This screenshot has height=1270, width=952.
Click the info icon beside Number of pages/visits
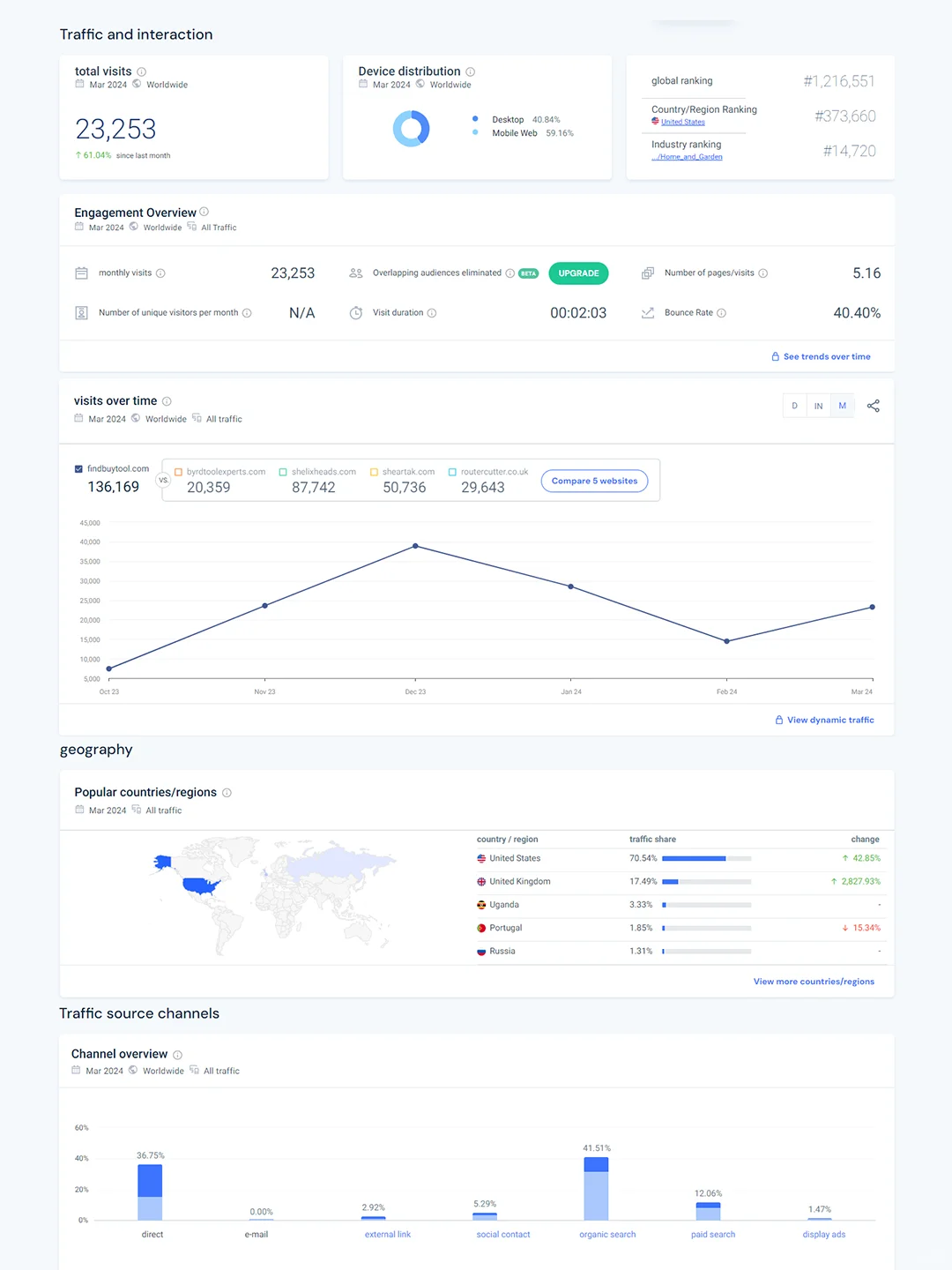pyautogui.click(x=762, y=273)
